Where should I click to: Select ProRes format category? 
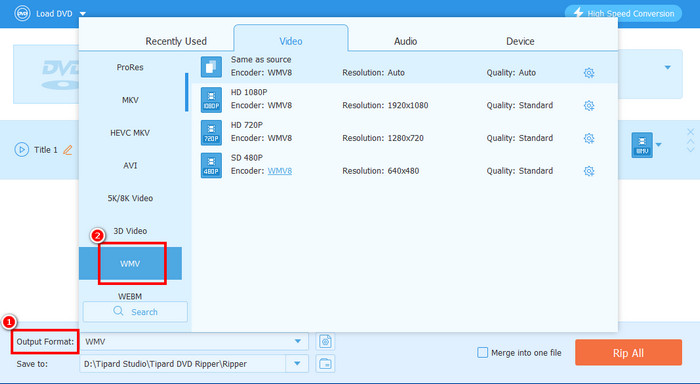(130, 67)
